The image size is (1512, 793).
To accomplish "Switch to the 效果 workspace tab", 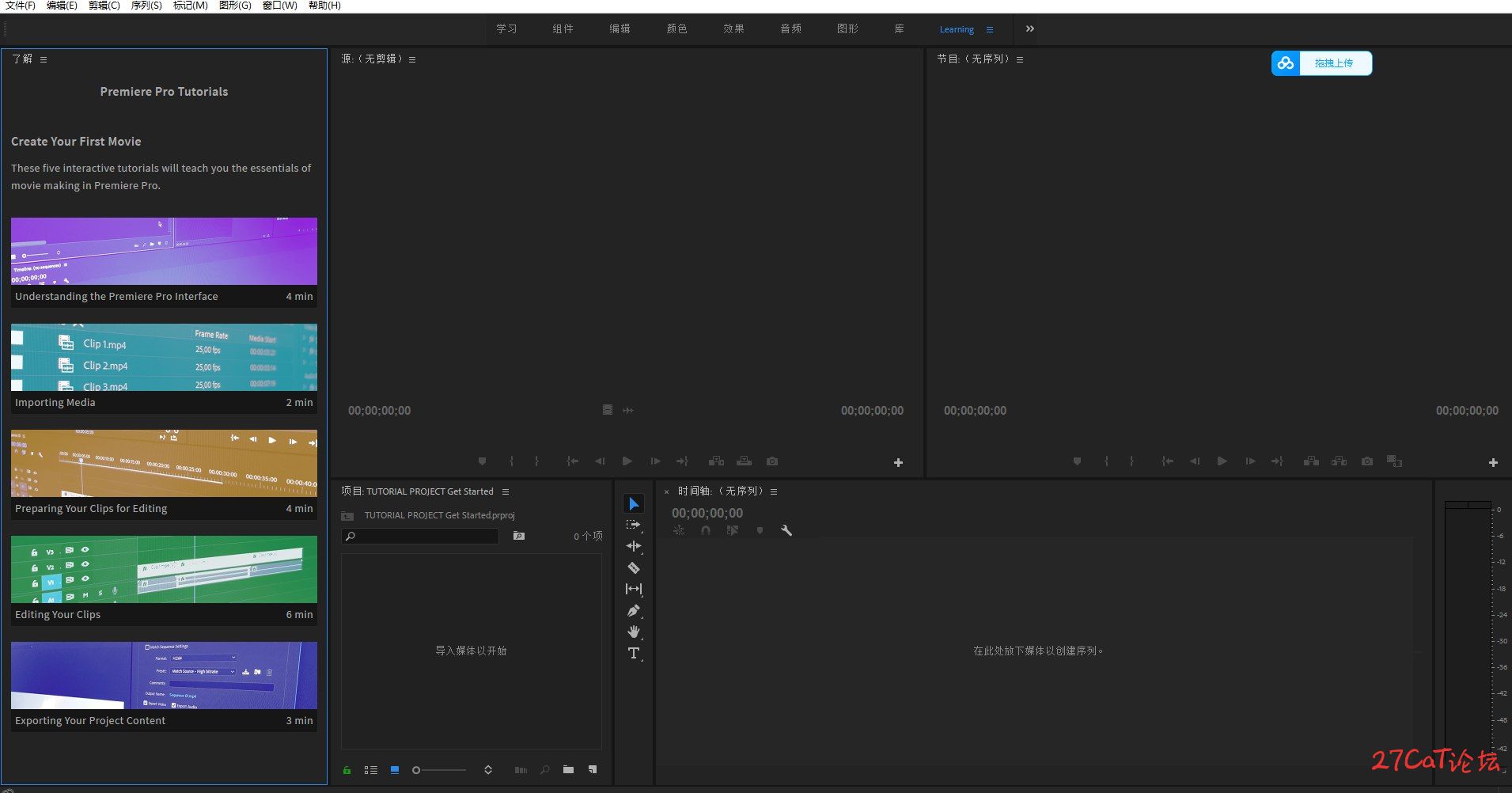I will point(733,28).
